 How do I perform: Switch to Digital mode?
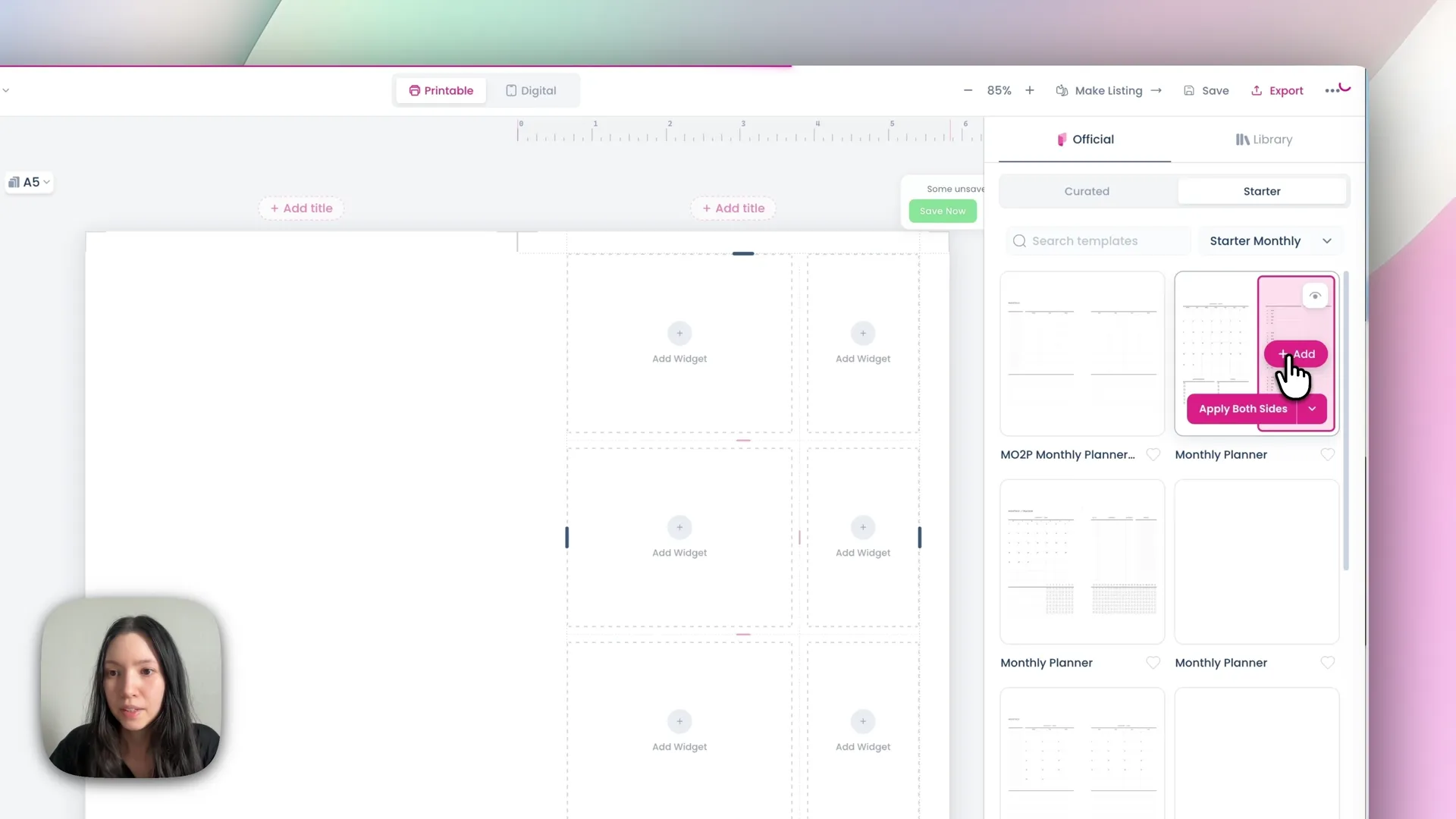(531, 90)
